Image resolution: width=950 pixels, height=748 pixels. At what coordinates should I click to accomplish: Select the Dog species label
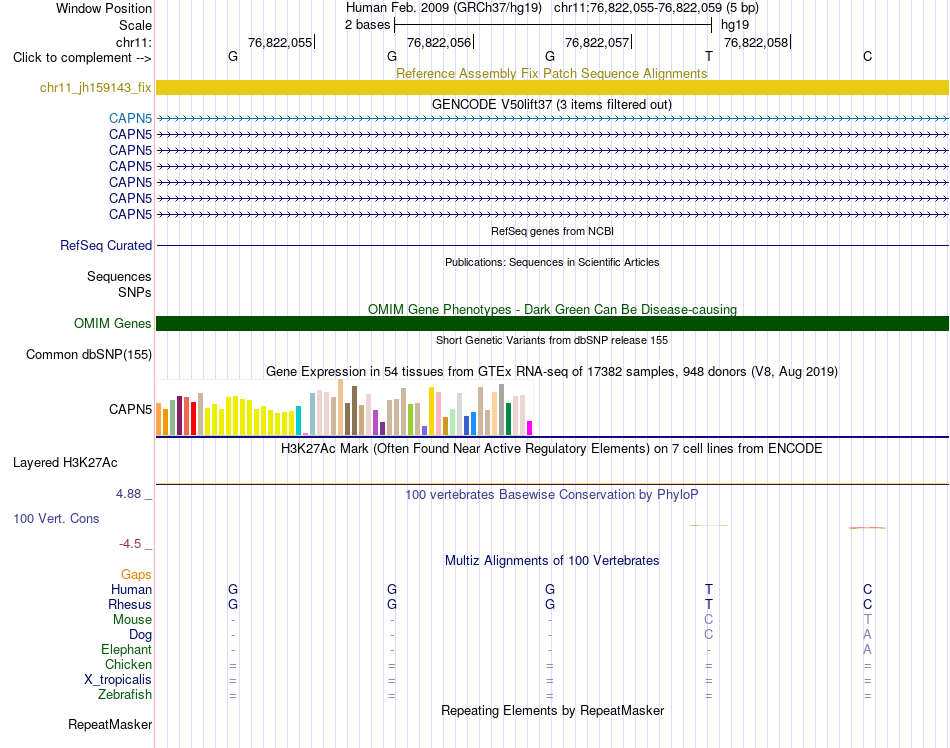(x=141, y=635)
